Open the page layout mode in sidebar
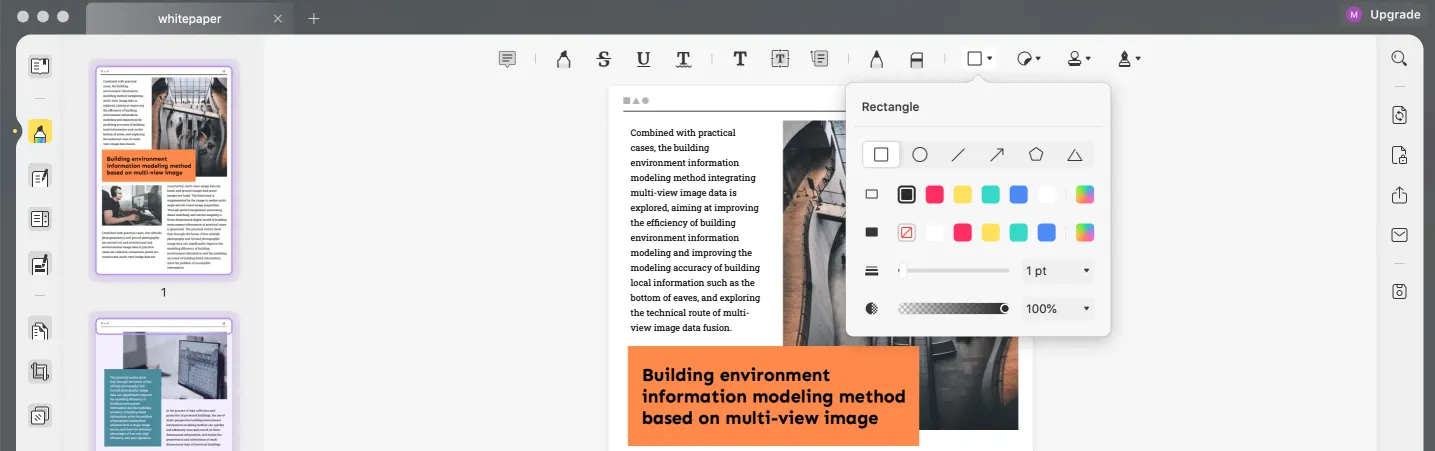 click(x=40, y=219)
